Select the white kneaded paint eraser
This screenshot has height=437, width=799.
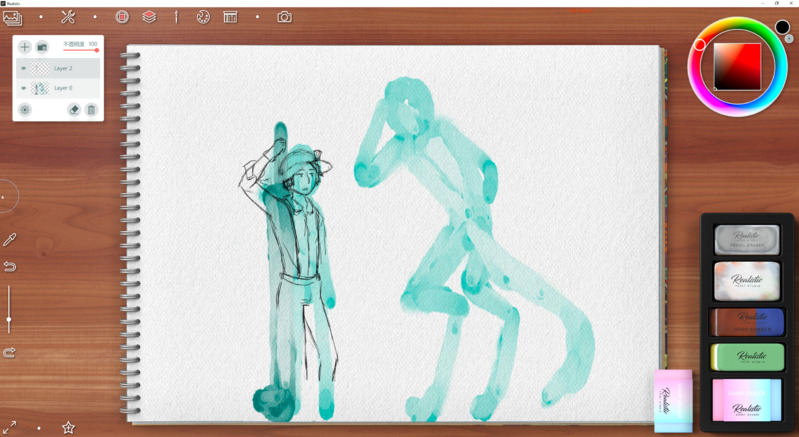(747, 281)
